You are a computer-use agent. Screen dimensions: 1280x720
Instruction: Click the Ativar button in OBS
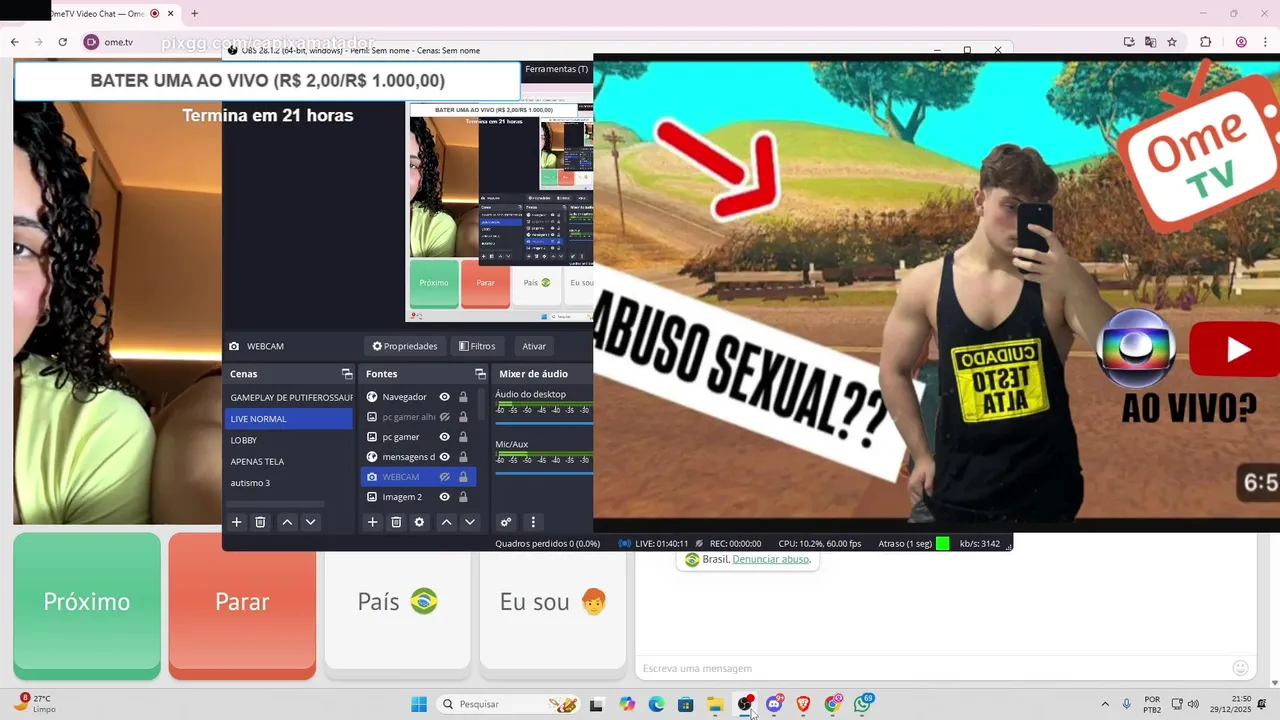534,346
